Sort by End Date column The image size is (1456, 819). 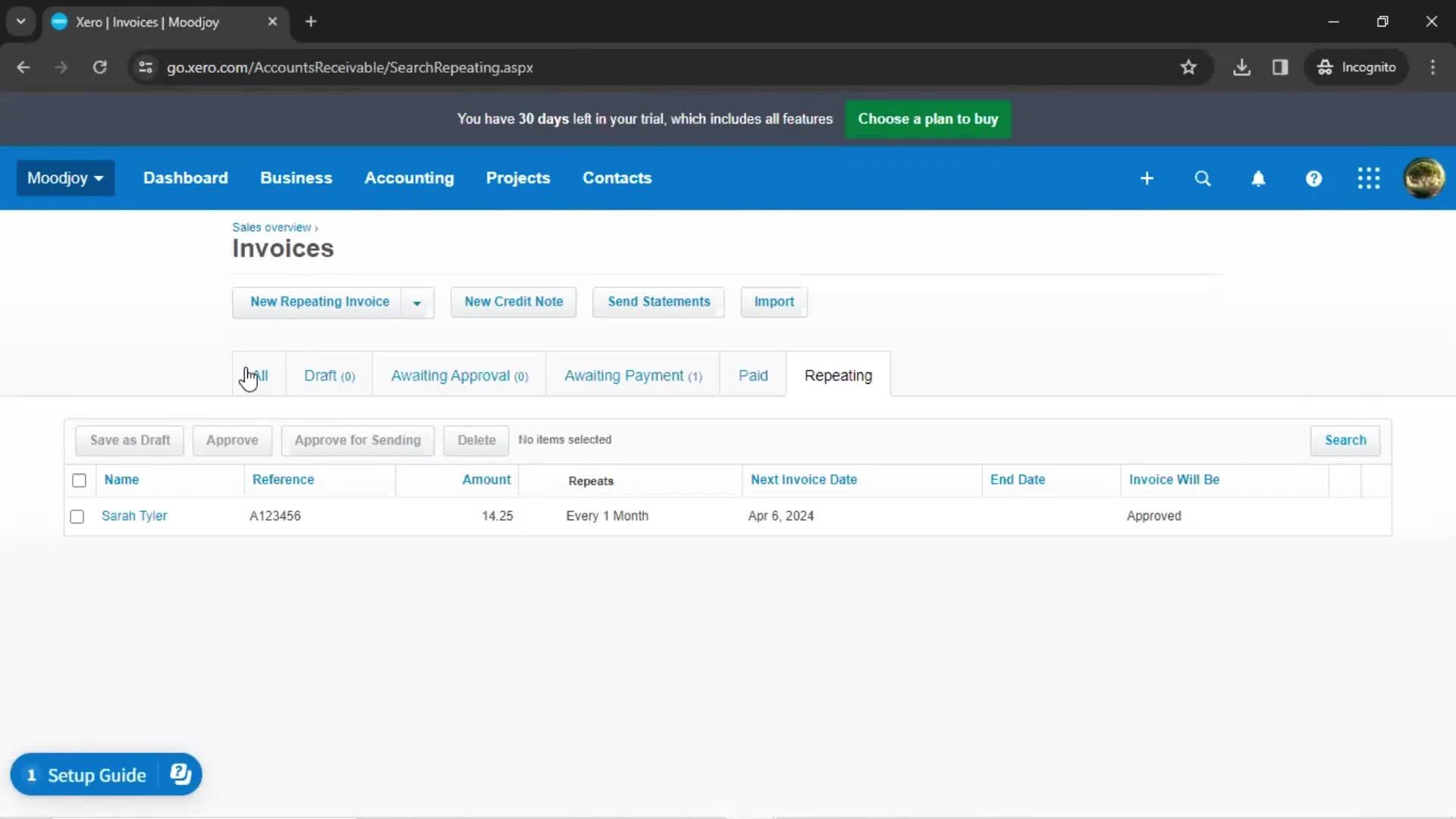[x=1018, y=480]
